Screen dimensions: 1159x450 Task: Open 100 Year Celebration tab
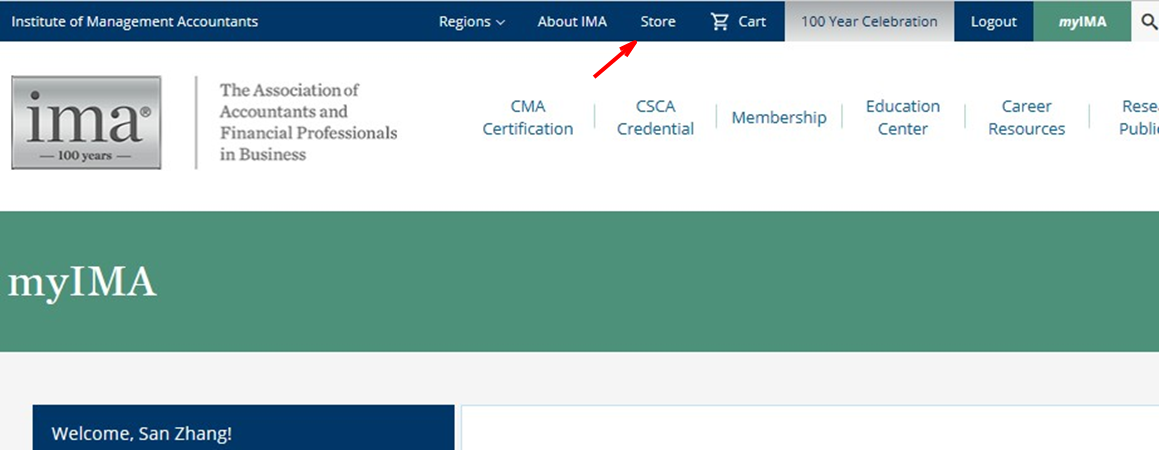tap(869, 21)
